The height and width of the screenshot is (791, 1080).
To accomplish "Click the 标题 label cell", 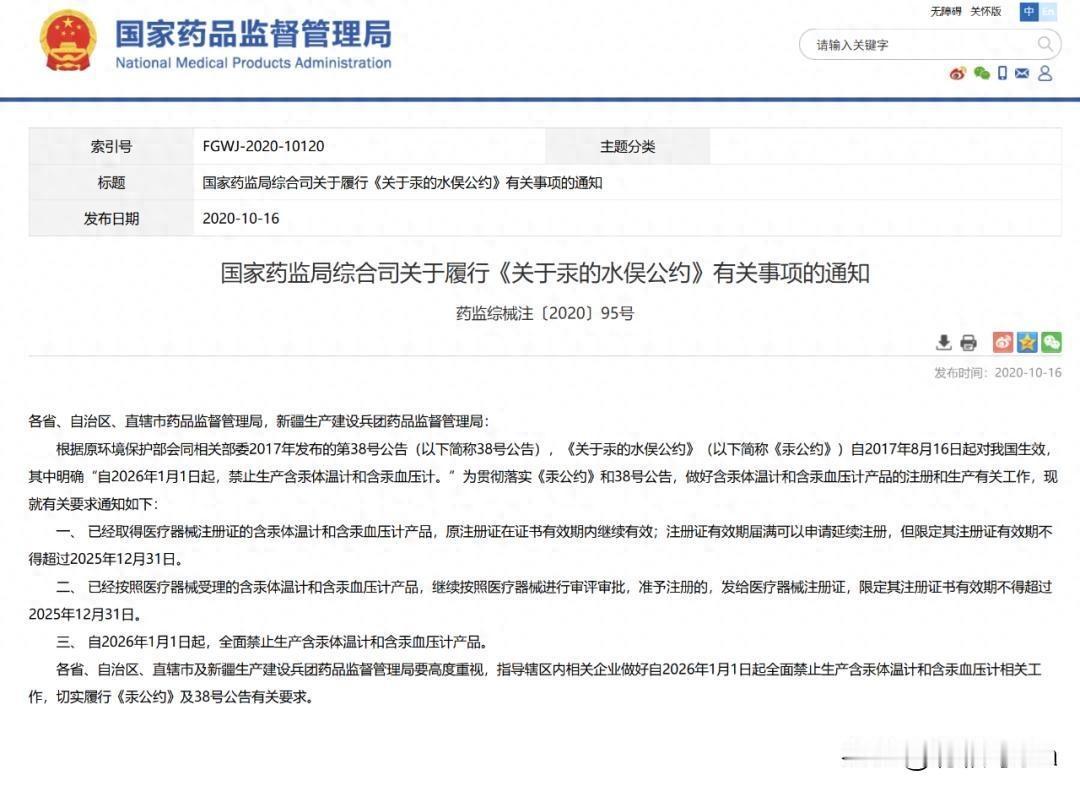I will pyautogui.click(x=111, y=183).
